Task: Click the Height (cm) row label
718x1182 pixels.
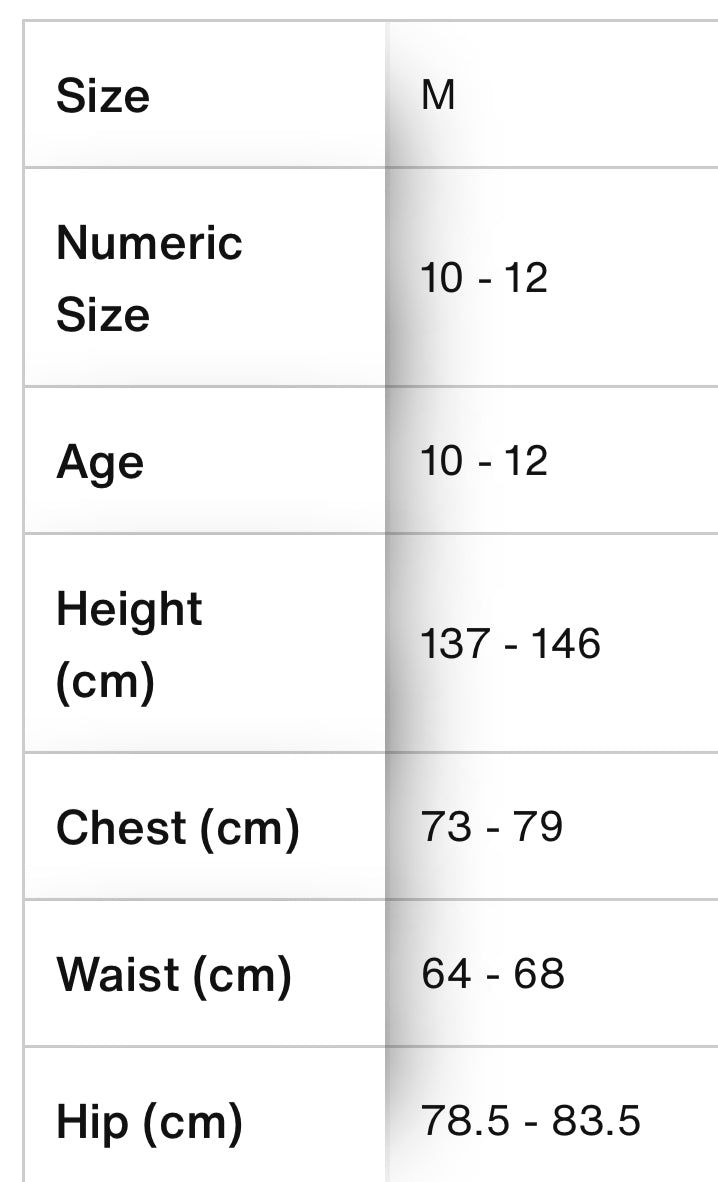Action: 129,645
